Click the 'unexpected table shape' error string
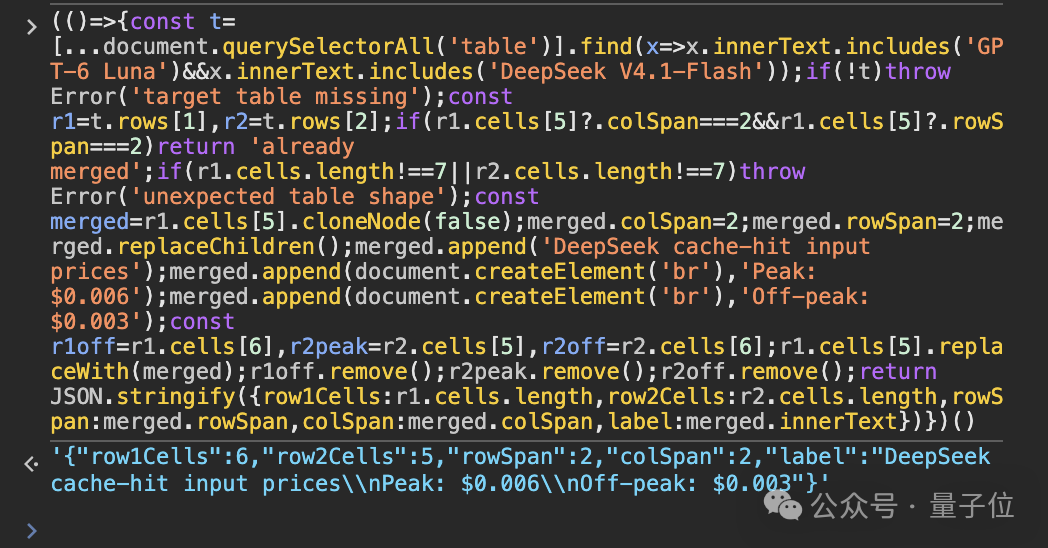The image size is (1048, 548). tap(289, 196)
